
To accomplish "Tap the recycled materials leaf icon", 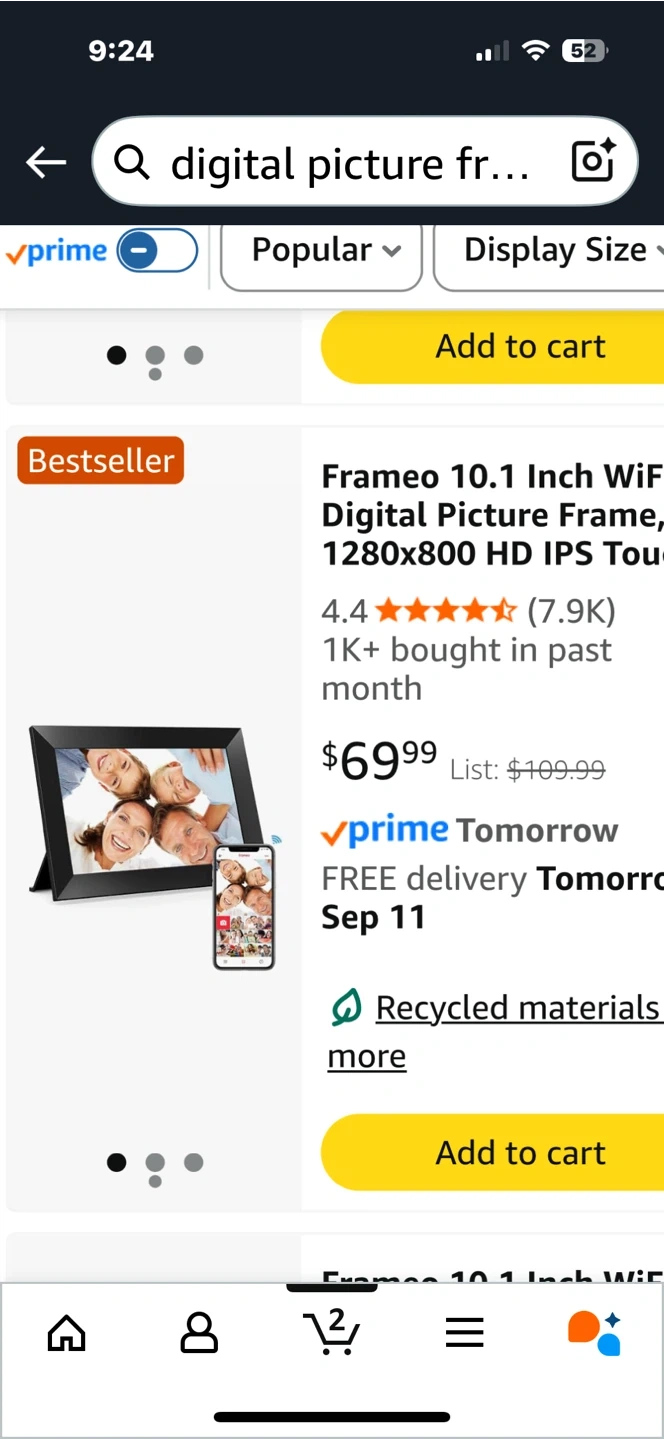I will tap(346, 1009).
